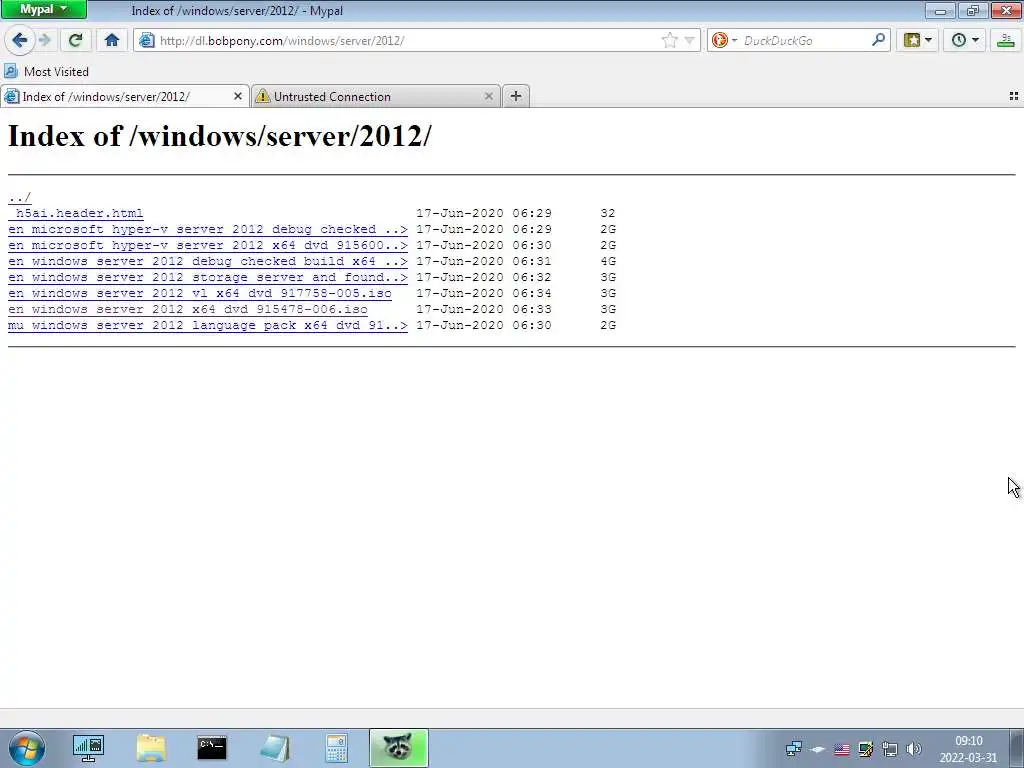The width and height of the screenshot is (1024, 768).
Task: Open the history clock toolbar button
Action: (965, 40)
